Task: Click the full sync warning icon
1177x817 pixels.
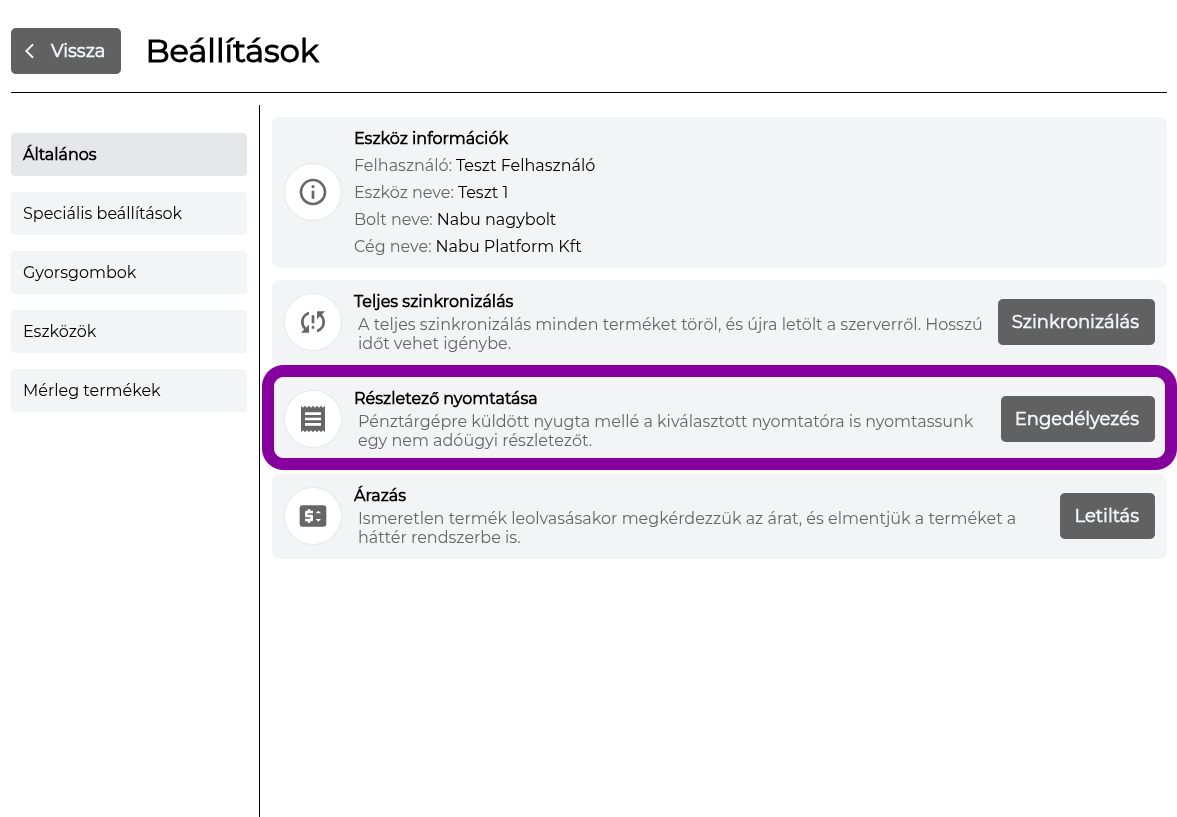Action: coord(313,322)
